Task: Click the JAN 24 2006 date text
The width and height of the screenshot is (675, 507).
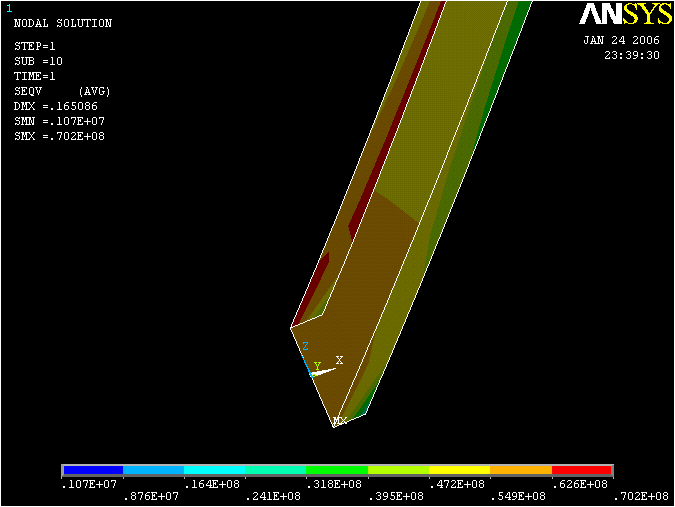Action: (621, 40)
